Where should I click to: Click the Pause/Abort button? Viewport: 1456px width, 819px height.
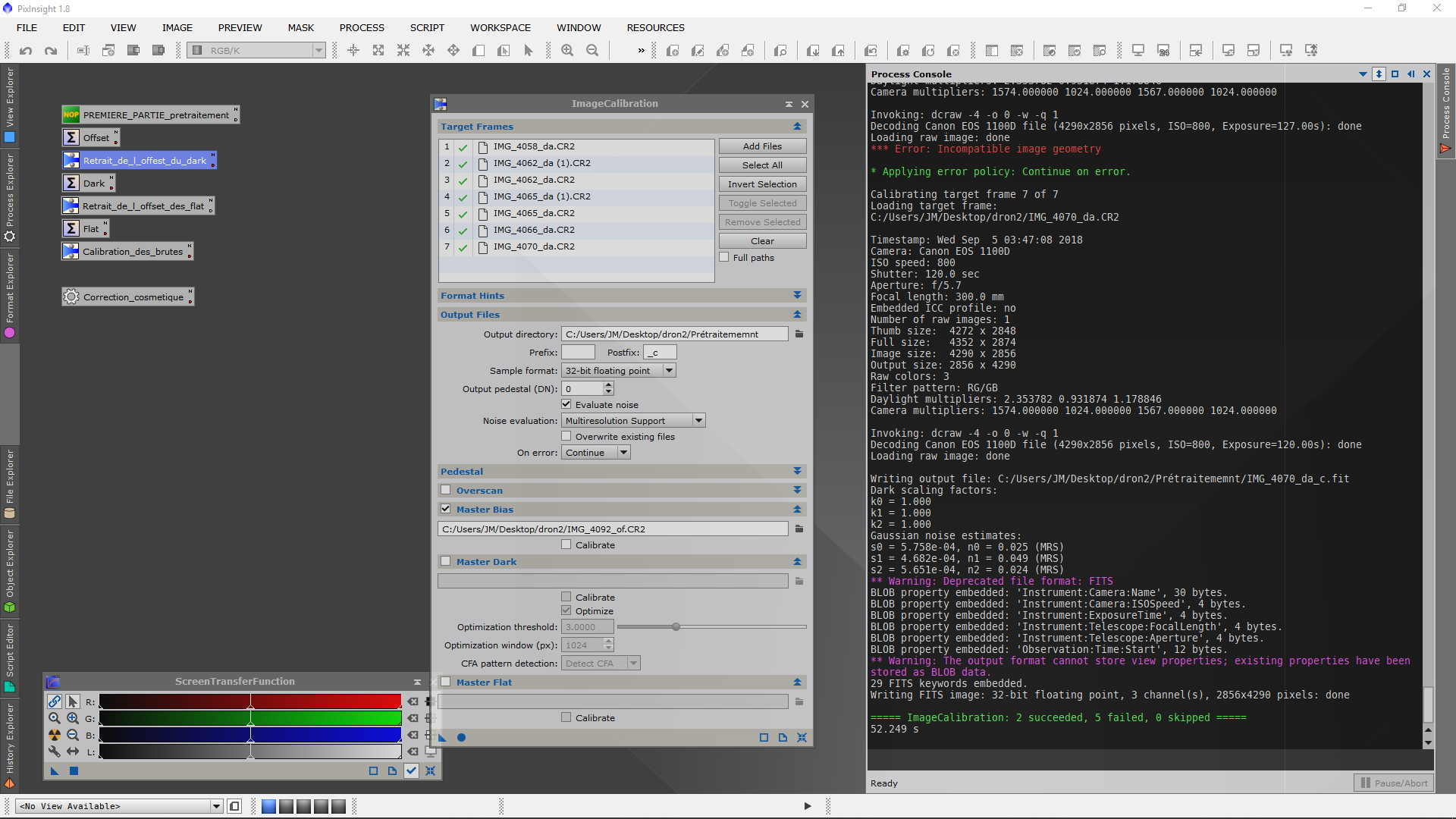click(x=1394, y=783)
